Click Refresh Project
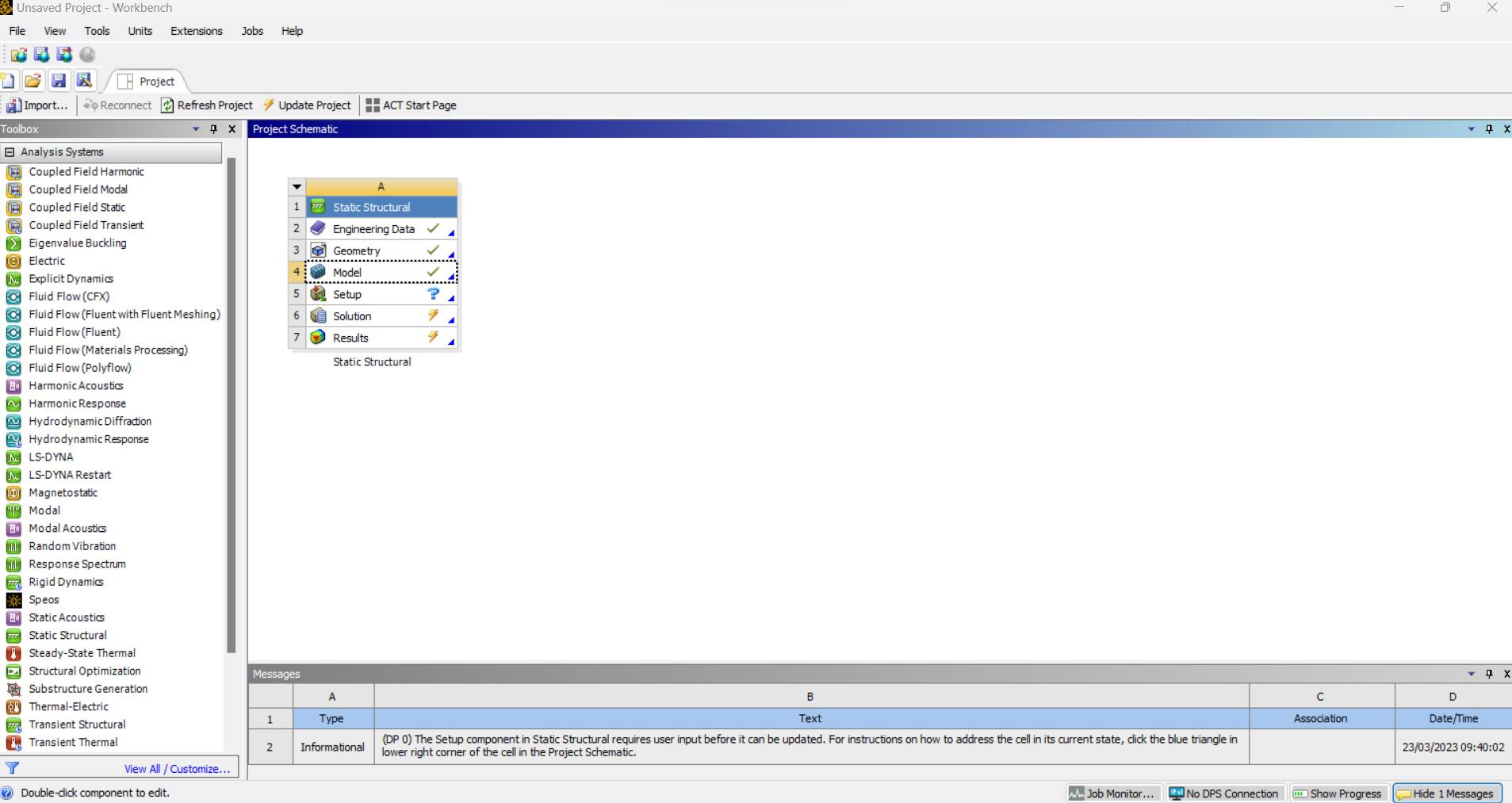This screenshot has width=1512, height=803. [207, 105]
